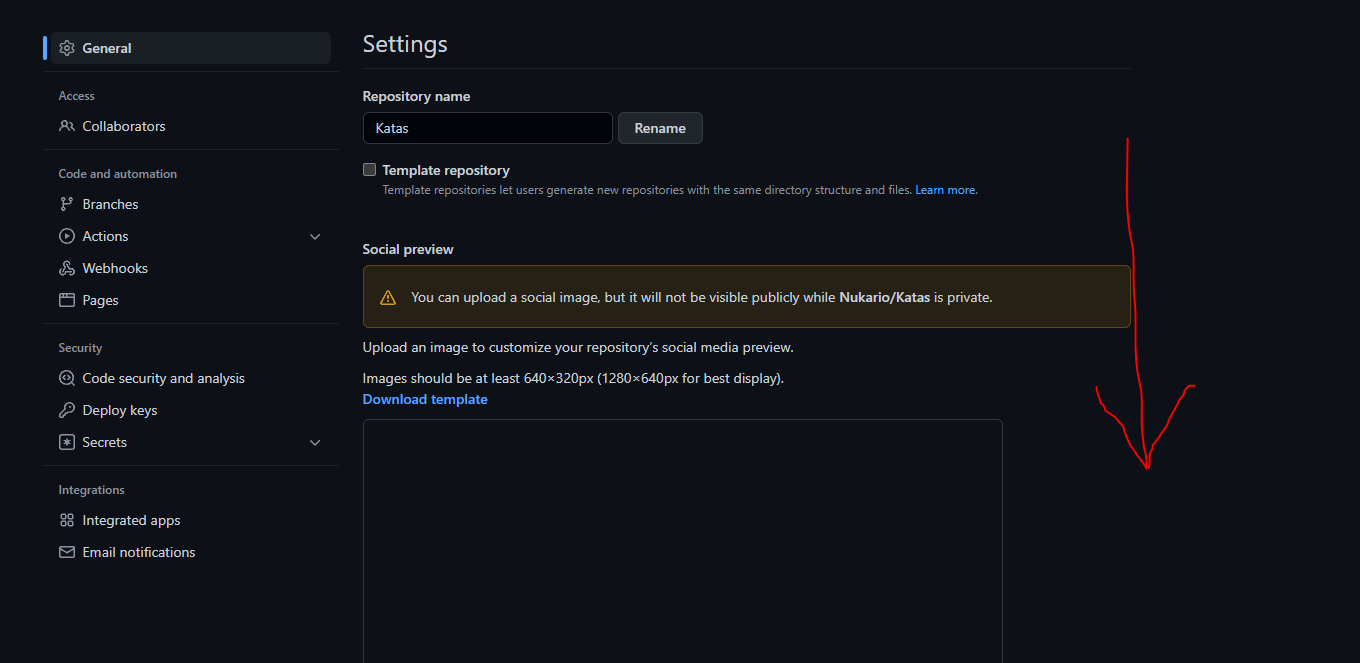Click the empty social preview image area
Viewport: 1360px width, 663px height.
(682, 541)
